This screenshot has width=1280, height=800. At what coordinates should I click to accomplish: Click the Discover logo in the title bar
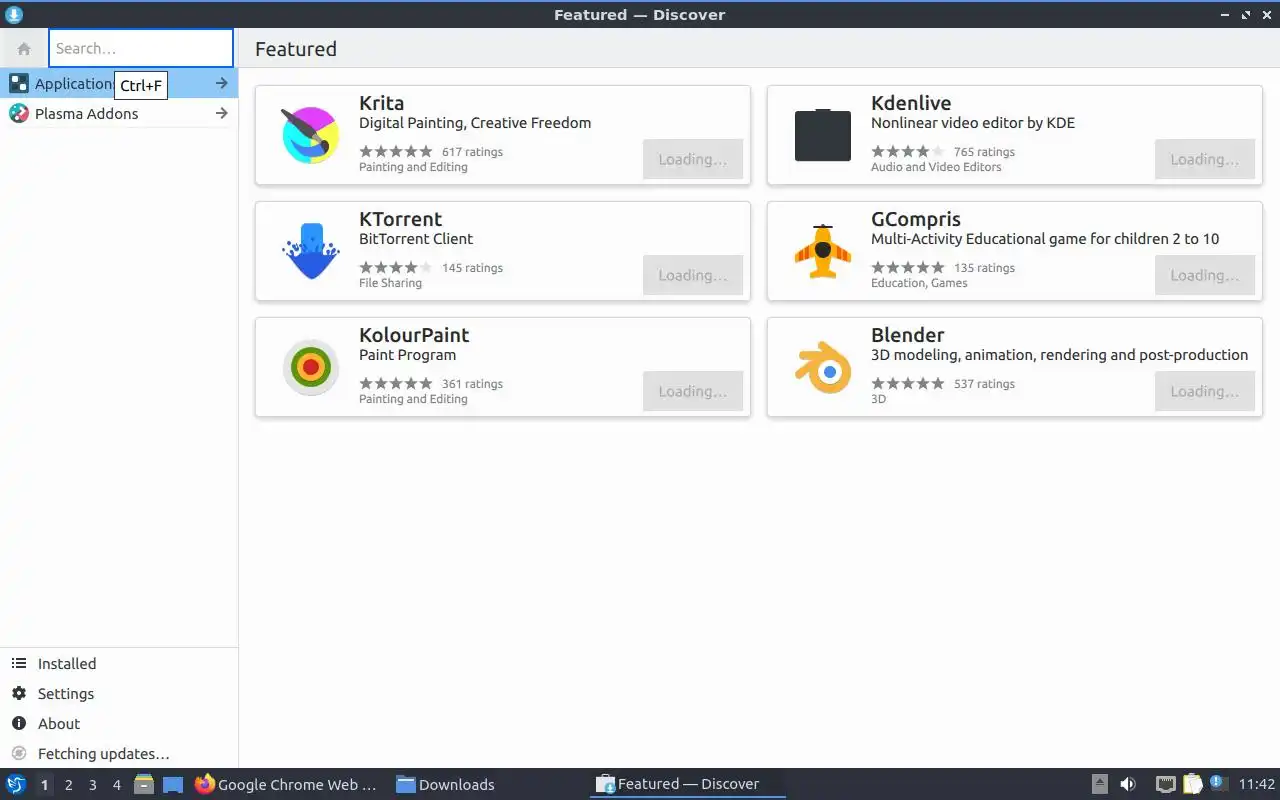point(13,14)
